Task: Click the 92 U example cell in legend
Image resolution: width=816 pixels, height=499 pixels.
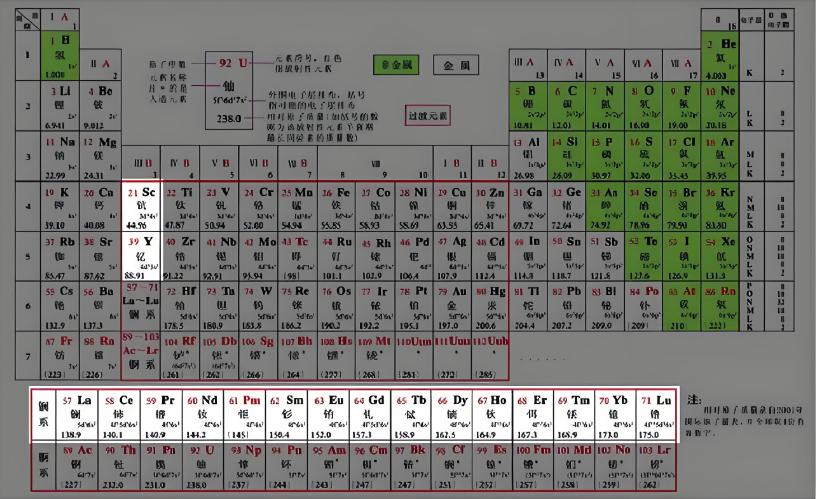Action: pyautogui.click(x=229, y=88)
